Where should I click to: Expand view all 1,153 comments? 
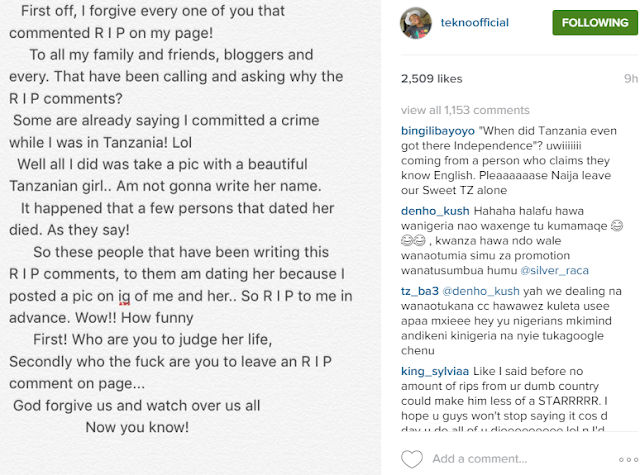coord(465,110)
